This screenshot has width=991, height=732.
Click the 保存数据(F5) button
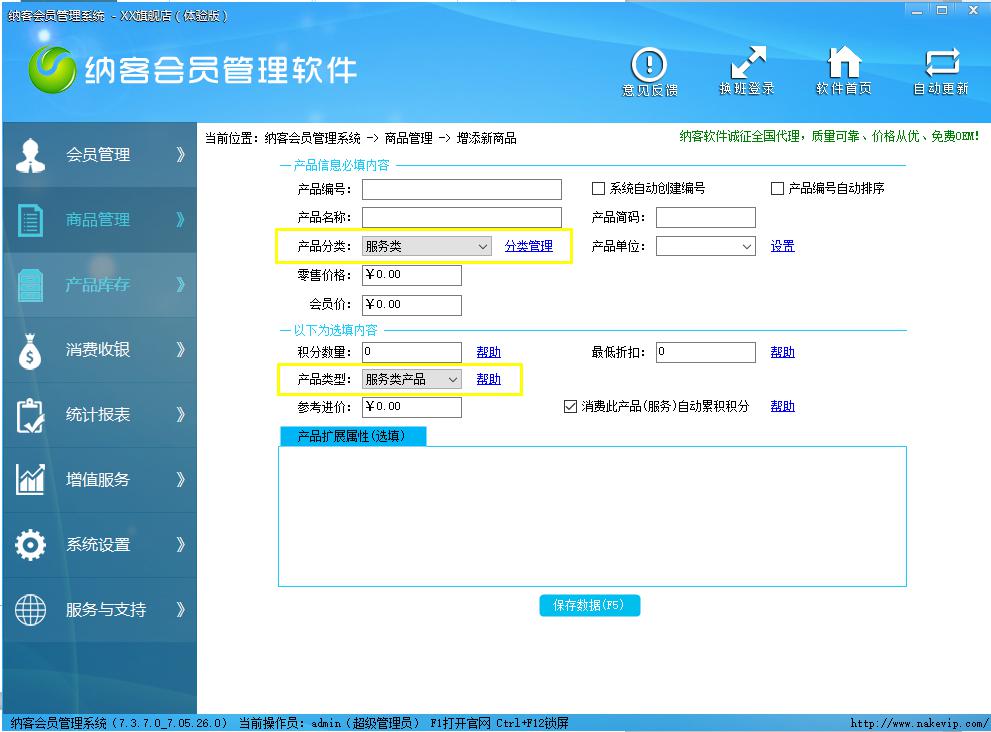coord(589,606)
